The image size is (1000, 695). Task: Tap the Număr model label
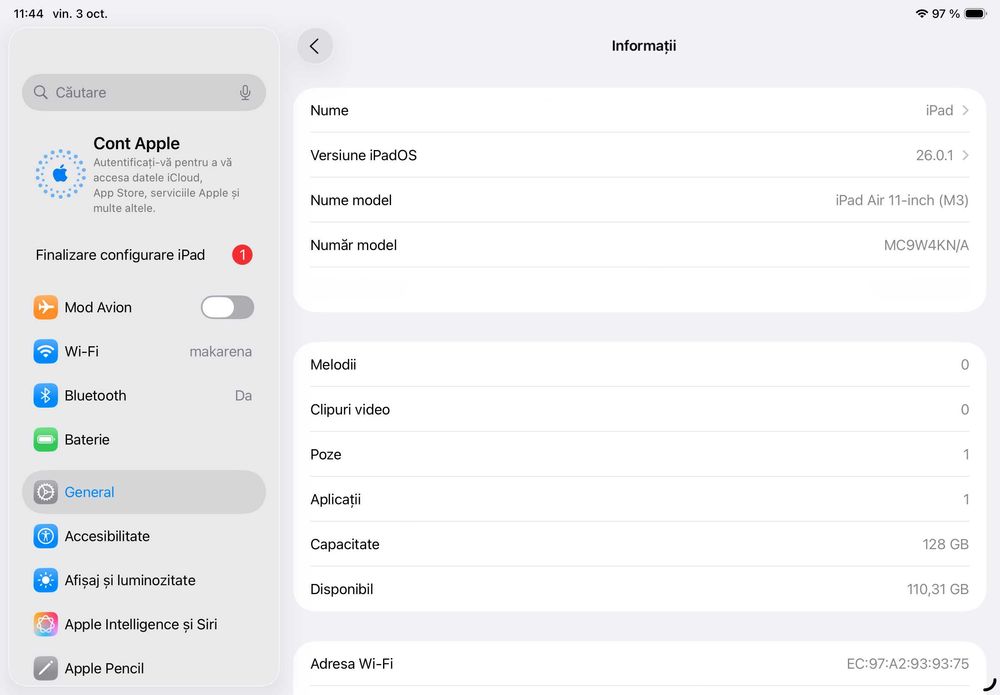353,245
